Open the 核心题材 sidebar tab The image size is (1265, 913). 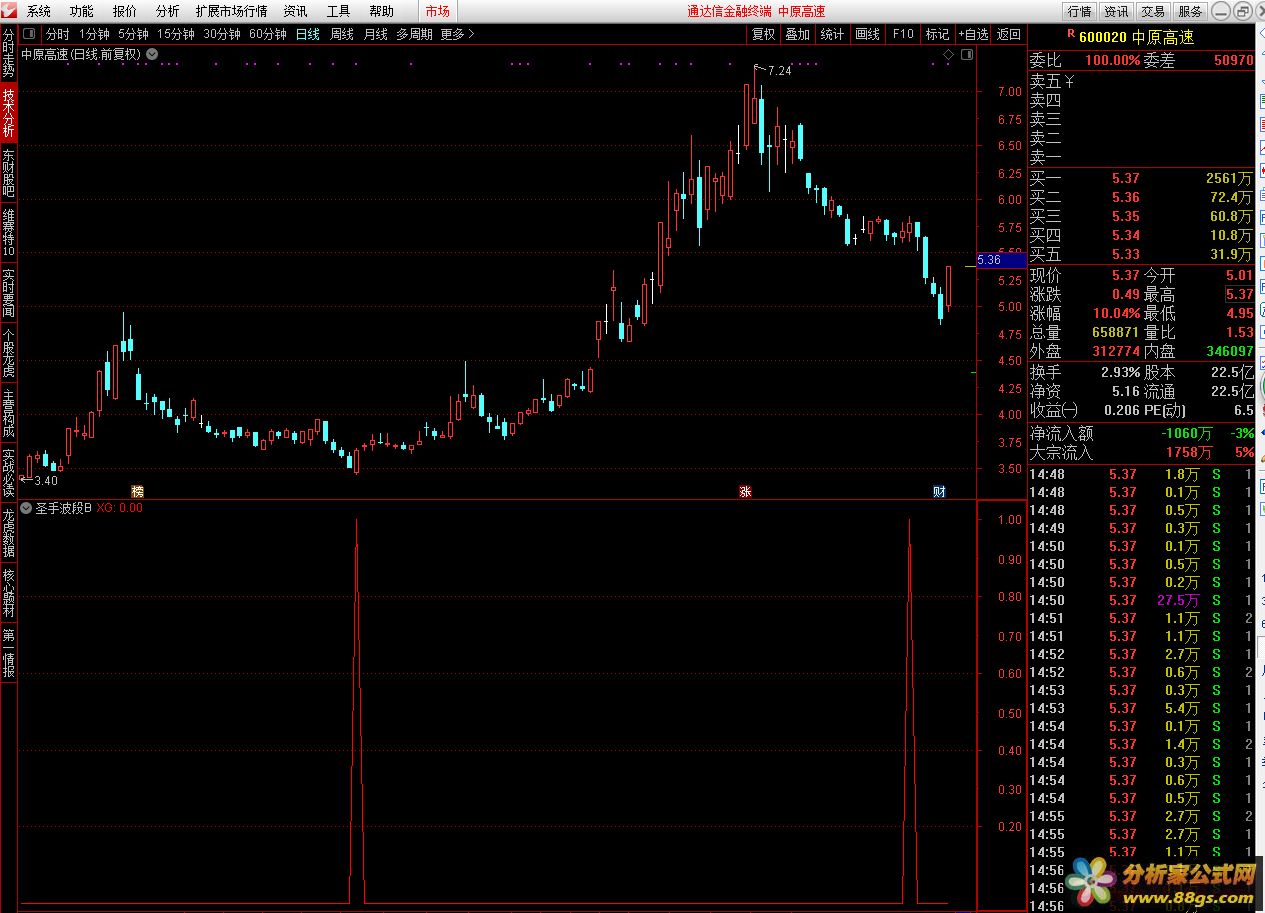click(8, 592)
